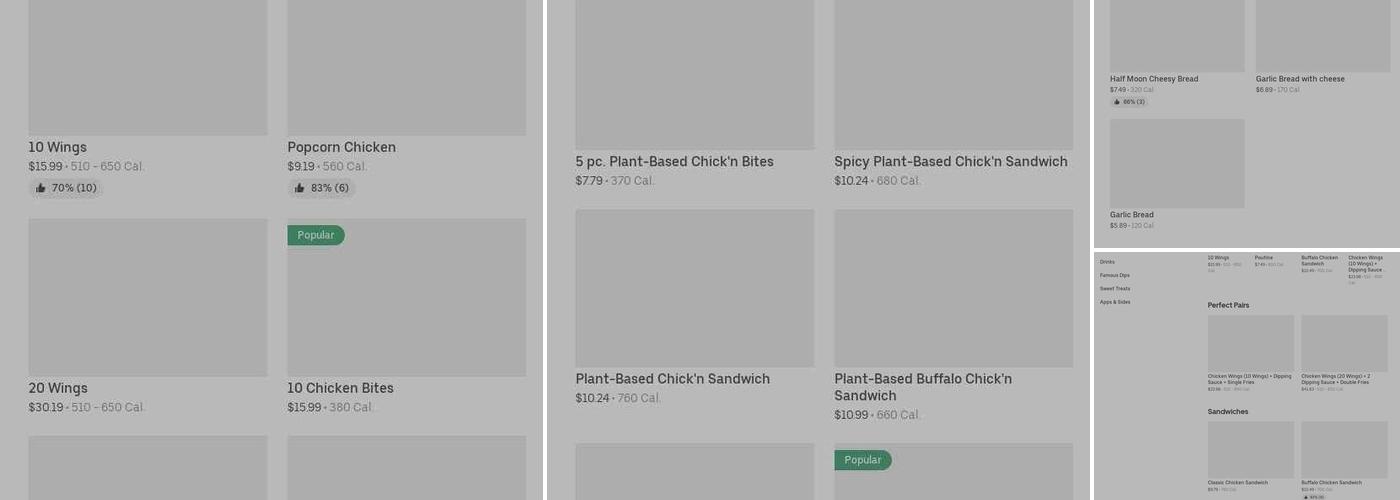Click Plant-Based Chick'n Sandwich image

(x=694, y=288)
